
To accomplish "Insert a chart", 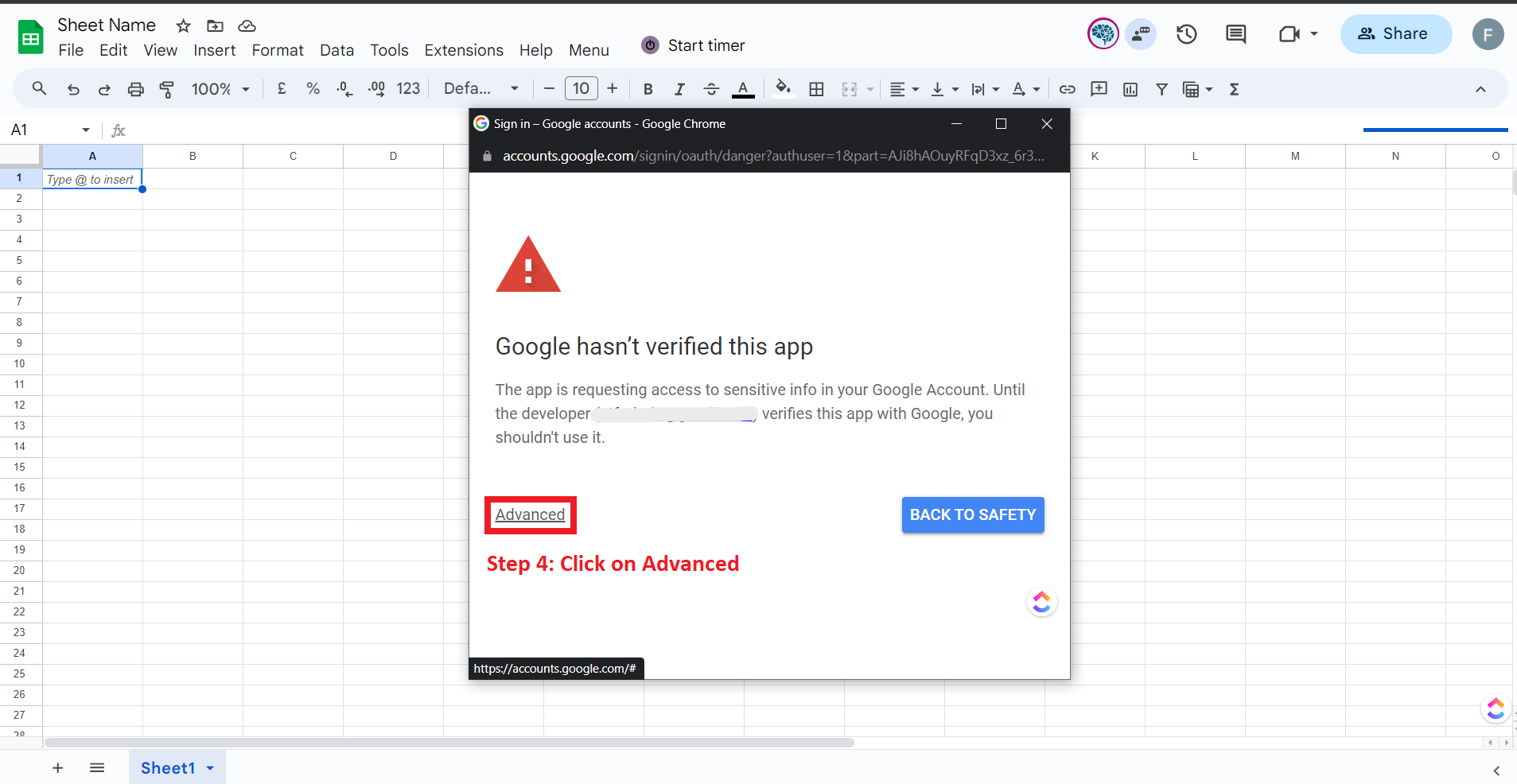I will (1130, 89).
